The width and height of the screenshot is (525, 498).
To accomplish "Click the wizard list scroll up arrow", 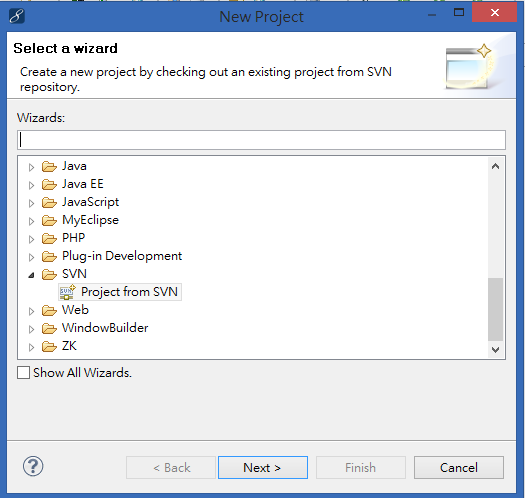I will click(496, 166).
